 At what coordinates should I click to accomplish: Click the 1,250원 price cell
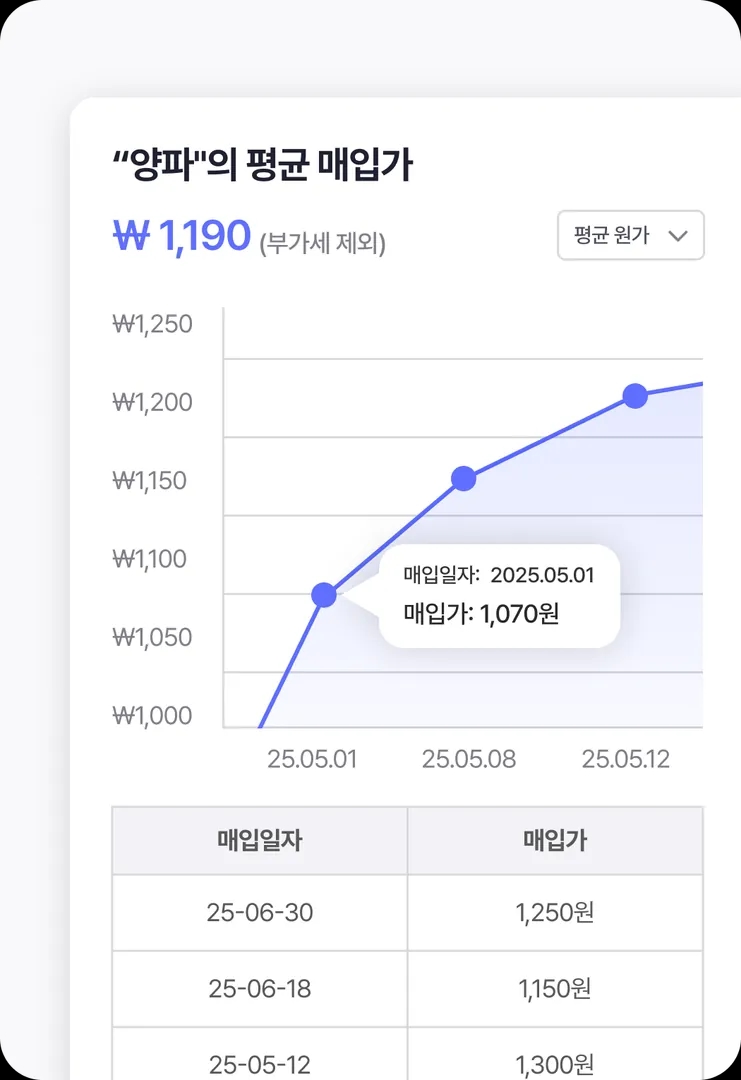555,912
